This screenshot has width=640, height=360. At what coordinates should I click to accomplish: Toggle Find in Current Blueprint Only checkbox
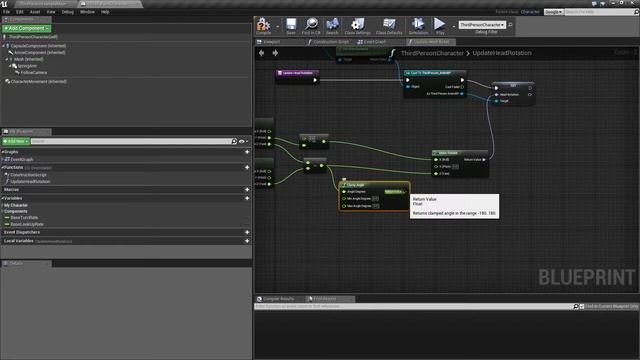pyautogui.click(x=582, y=306)
